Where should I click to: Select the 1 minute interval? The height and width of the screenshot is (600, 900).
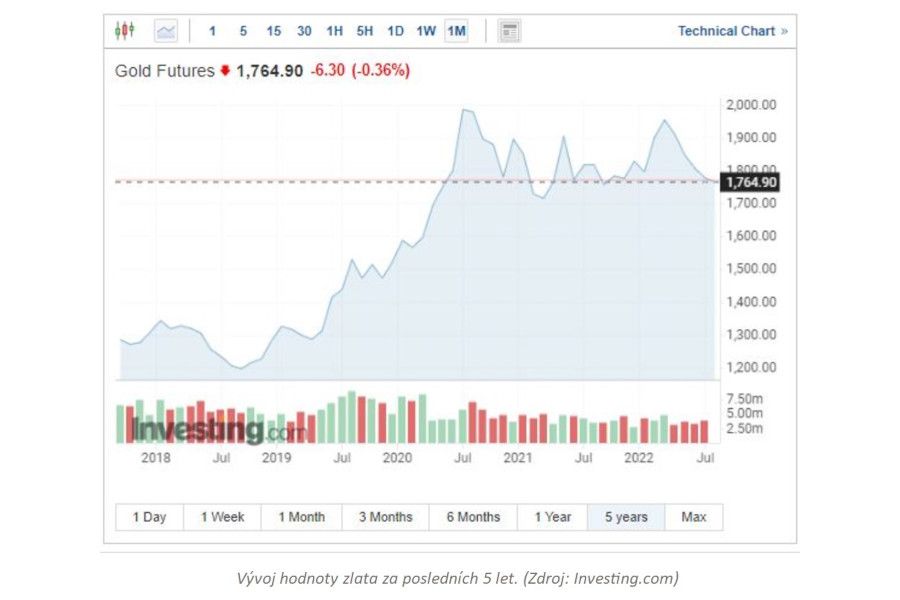[x=212, y=31]
